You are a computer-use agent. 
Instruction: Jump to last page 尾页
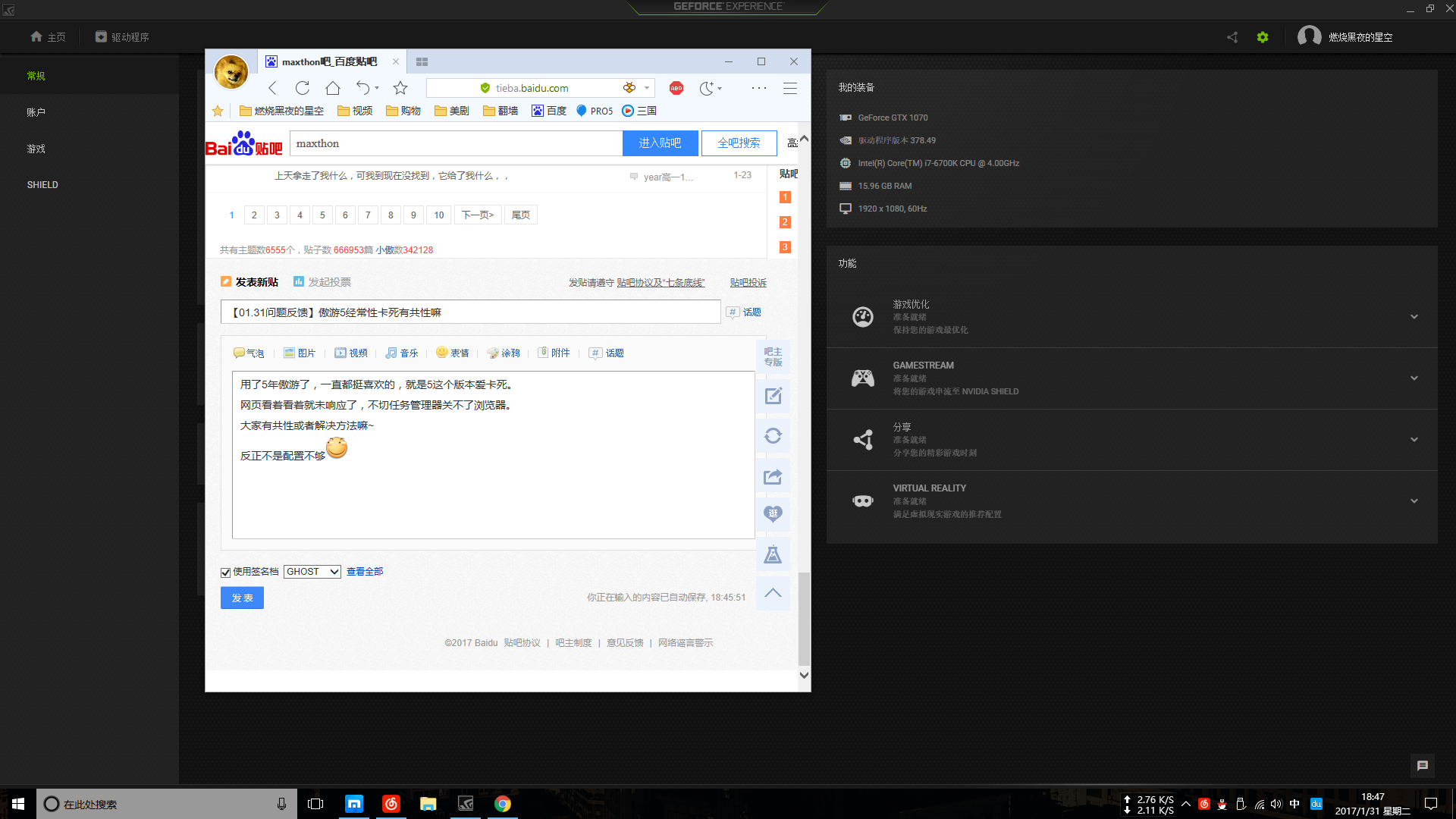[x=520, y=215]
